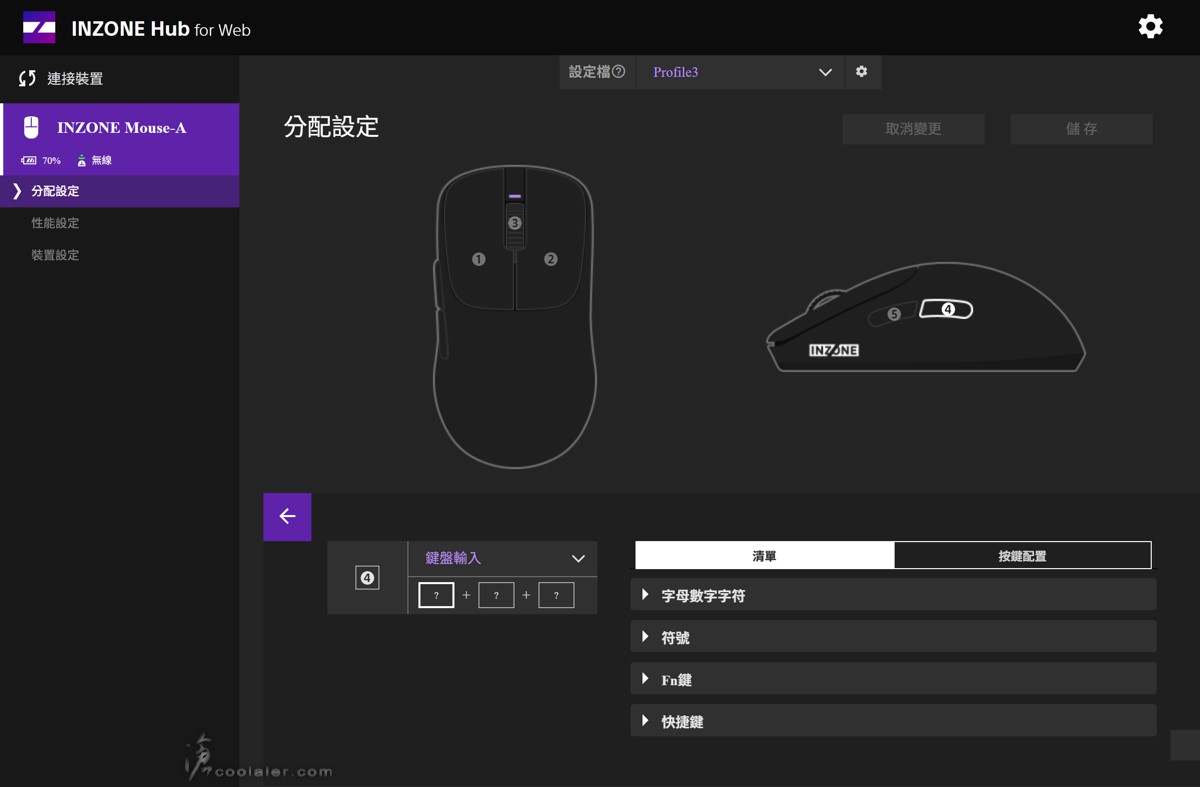Select scroll wheel button 3 on diagram
The height and width of the screenshot is (787, 1200).
tap(514, 223)
